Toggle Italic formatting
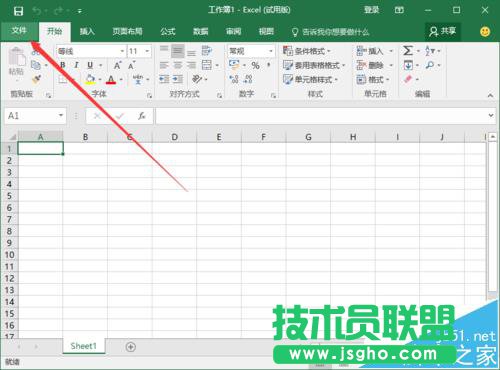 point(76,65)
